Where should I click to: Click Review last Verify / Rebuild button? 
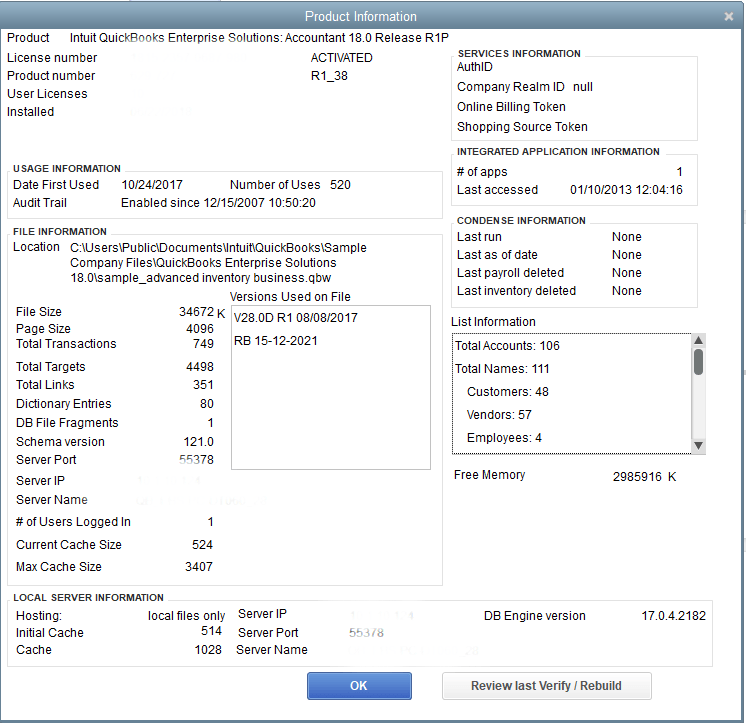(x=547, y=685)
